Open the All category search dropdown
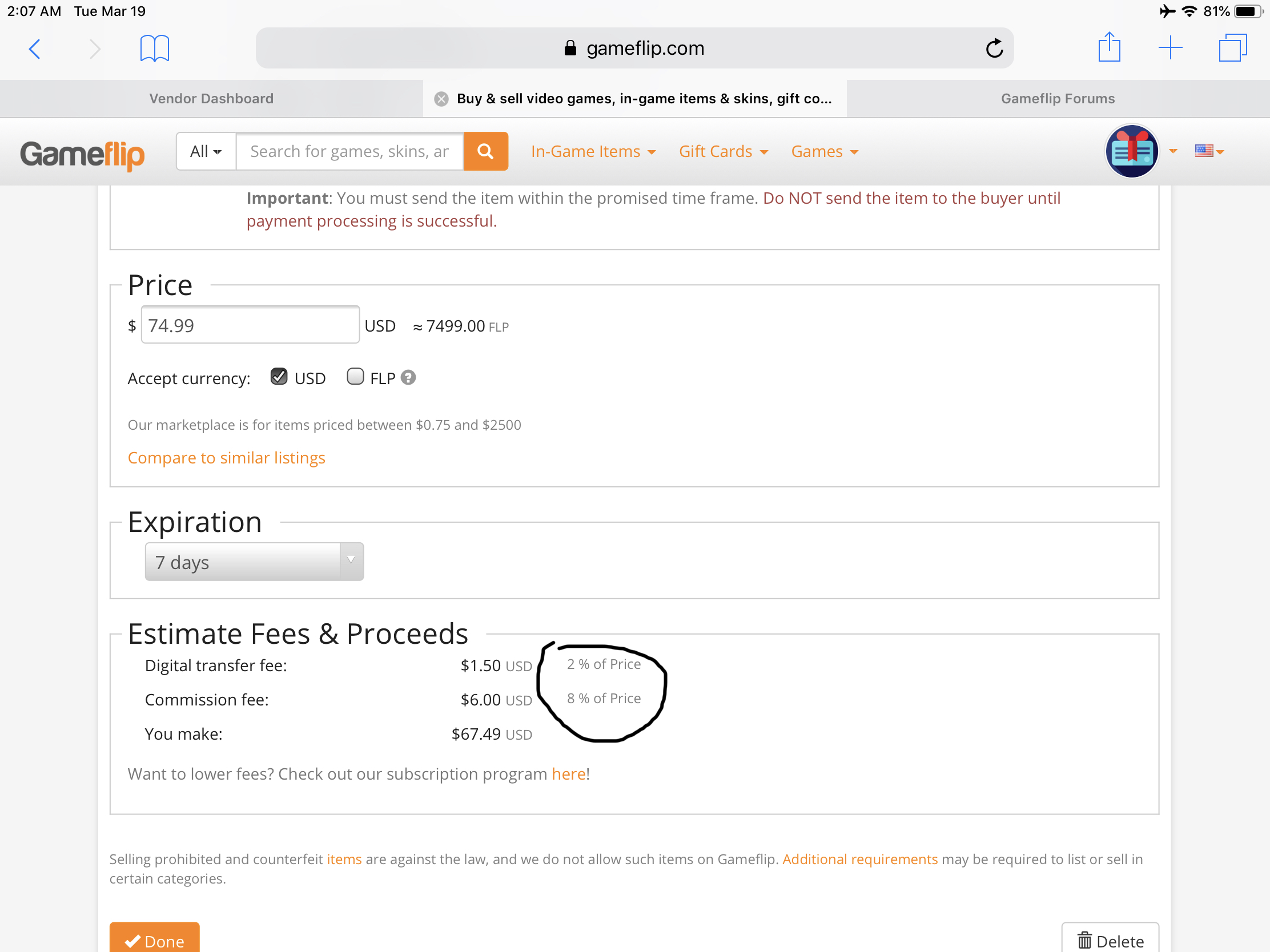Screen dimensions: 1270x952 point(206,151)
